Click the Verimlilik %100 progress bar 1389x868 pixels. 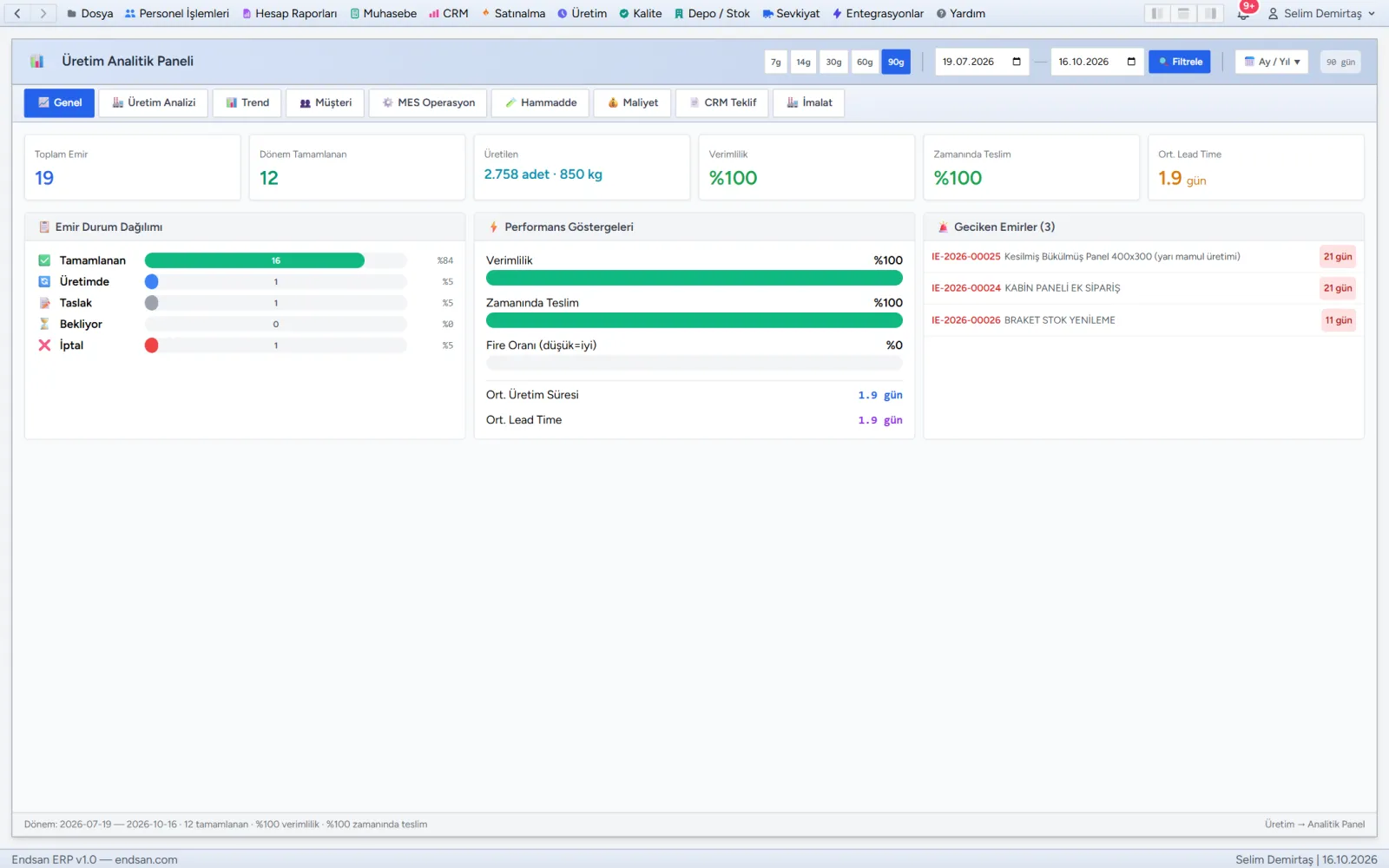coord(694,278)
